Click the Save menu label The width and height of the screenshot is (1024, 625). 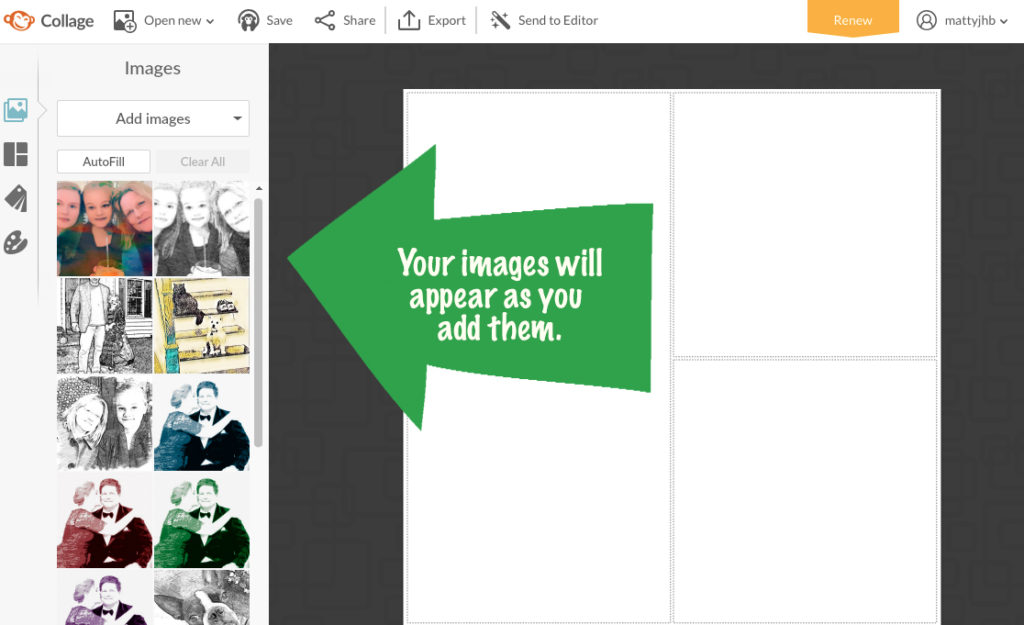click(280, 20)
